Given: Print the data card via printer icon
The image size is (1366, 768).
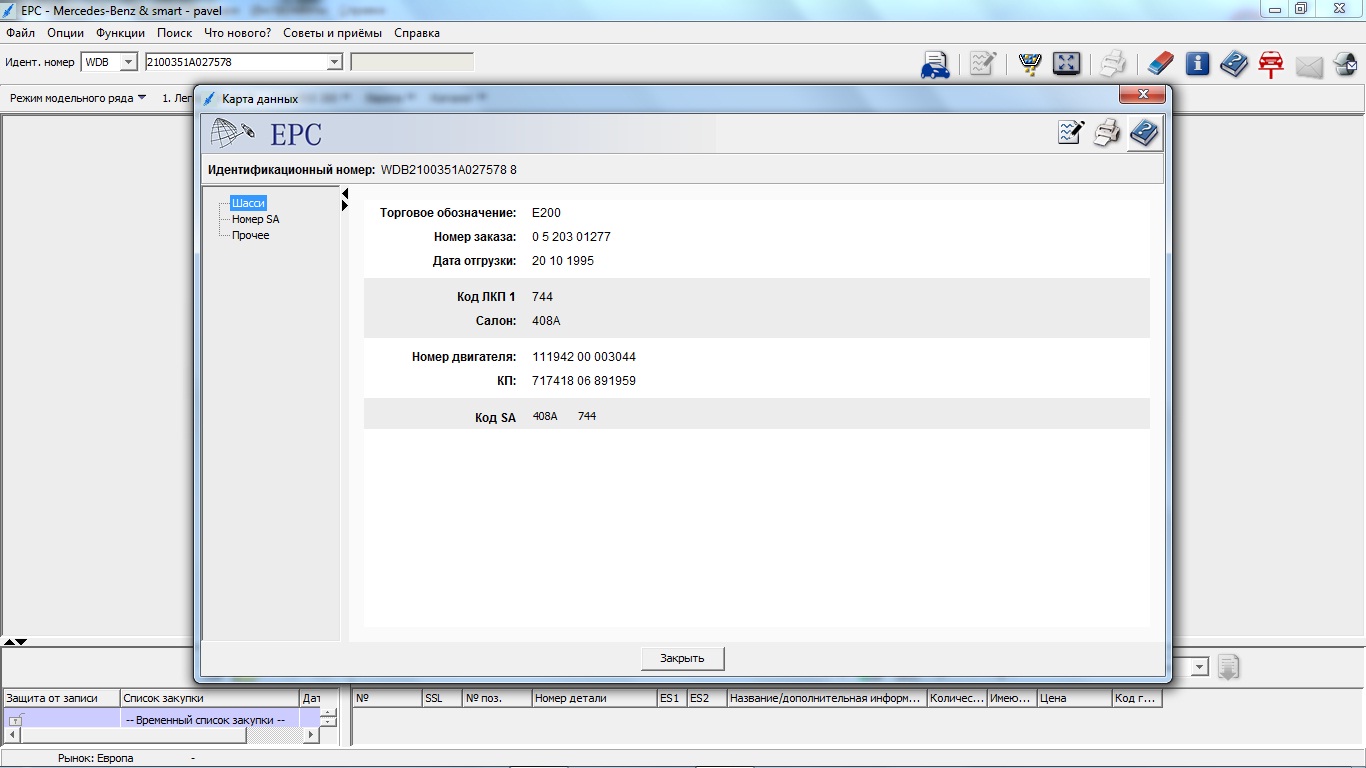Looking at the screenshot, I should pos(1107,133).
